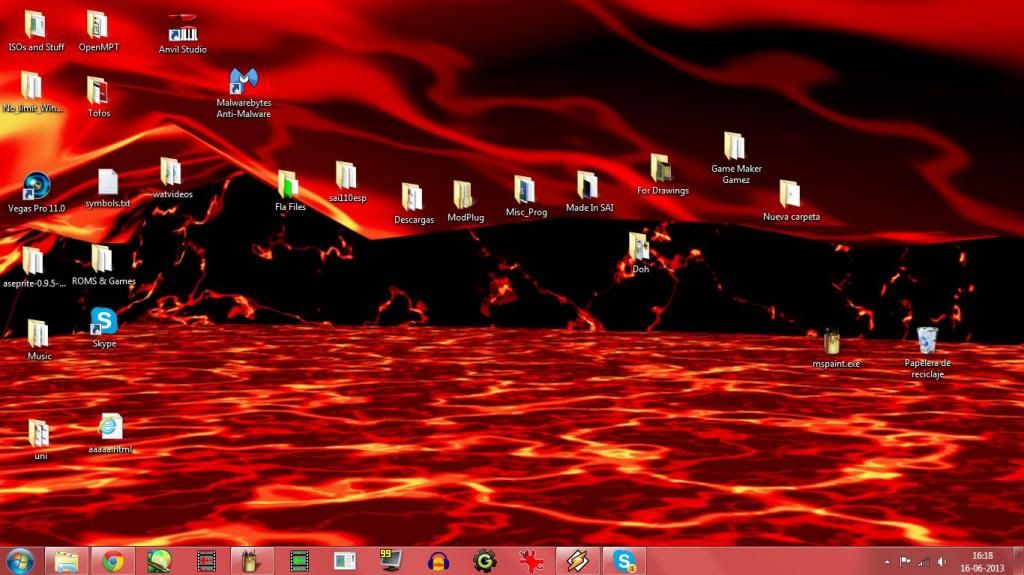This screenshot has width=1024, height=575.
Task: Select the ROMS & Games folder
Action: coord(102,260)
